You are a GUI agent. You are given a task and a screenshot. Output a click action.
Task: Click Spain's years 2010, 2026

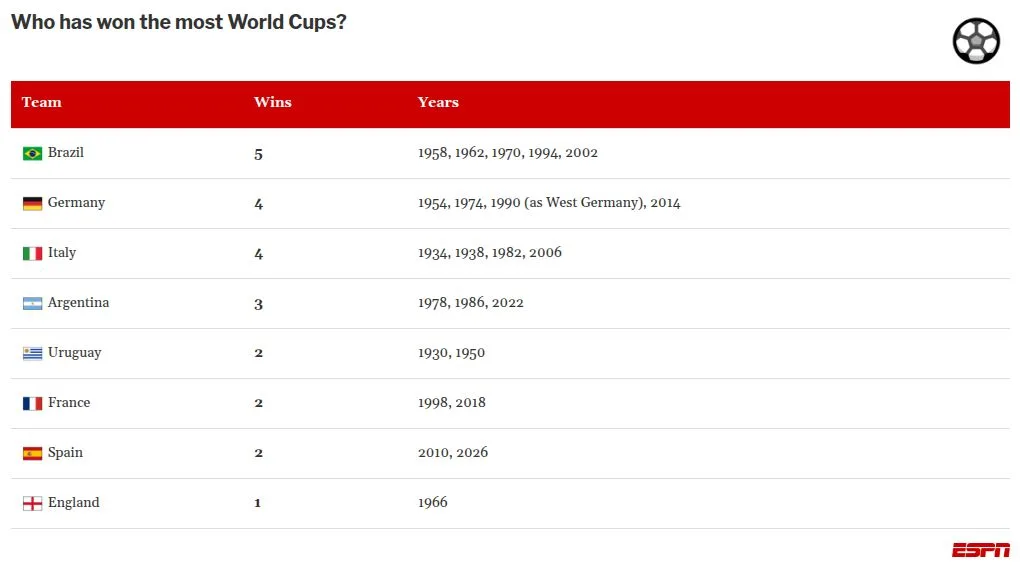click(453, 453)
